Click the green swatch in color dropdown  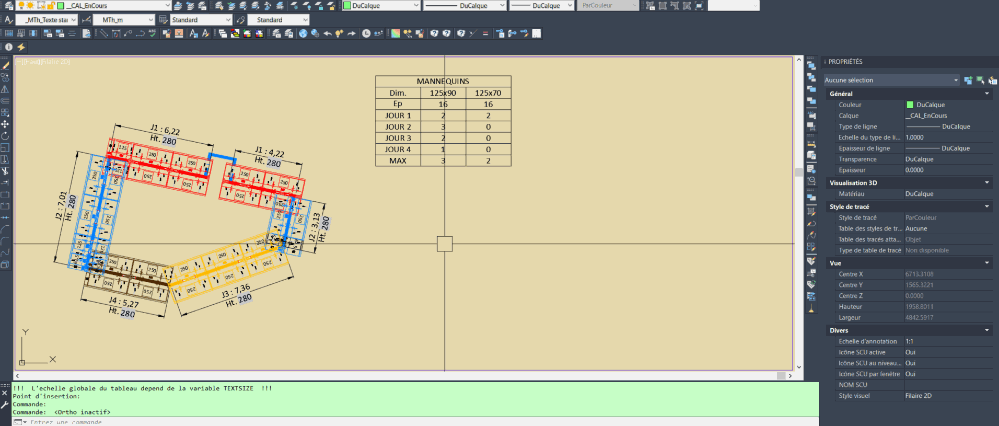click(347, 5)
